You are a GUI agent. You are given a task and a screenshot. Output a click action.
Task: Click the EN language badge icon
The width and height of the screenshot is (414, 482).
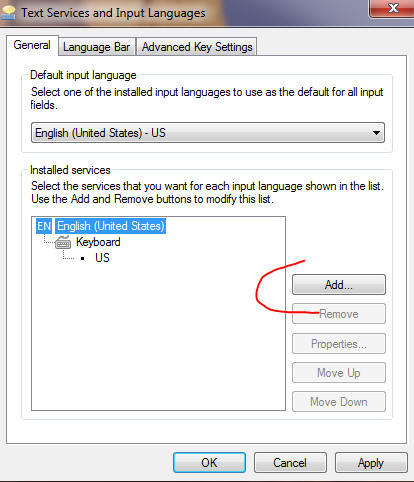(44, 226)
